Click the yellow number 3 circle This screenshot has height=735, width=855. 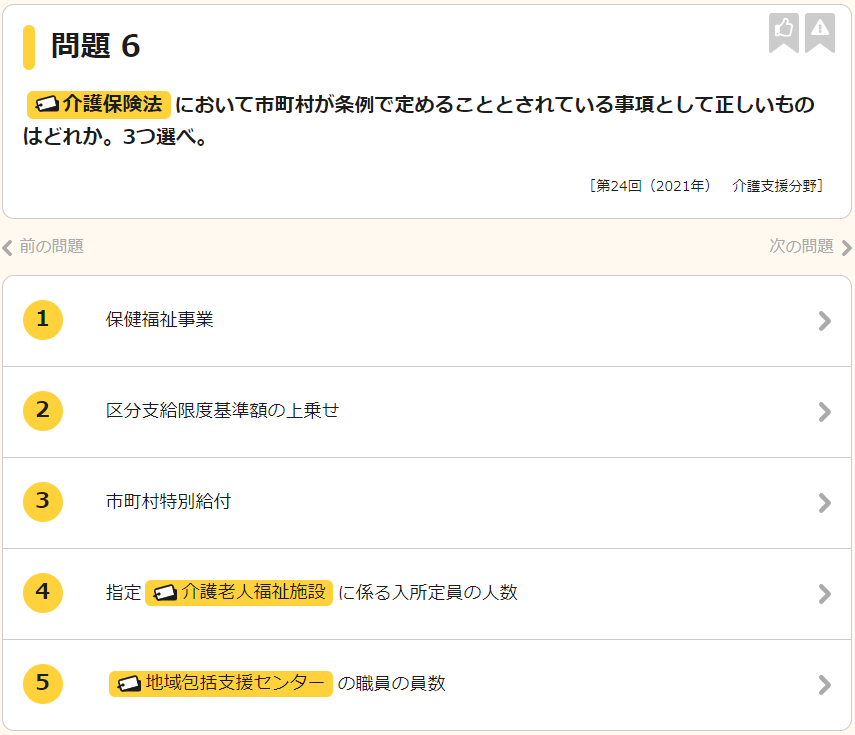(x=42, y=501)
